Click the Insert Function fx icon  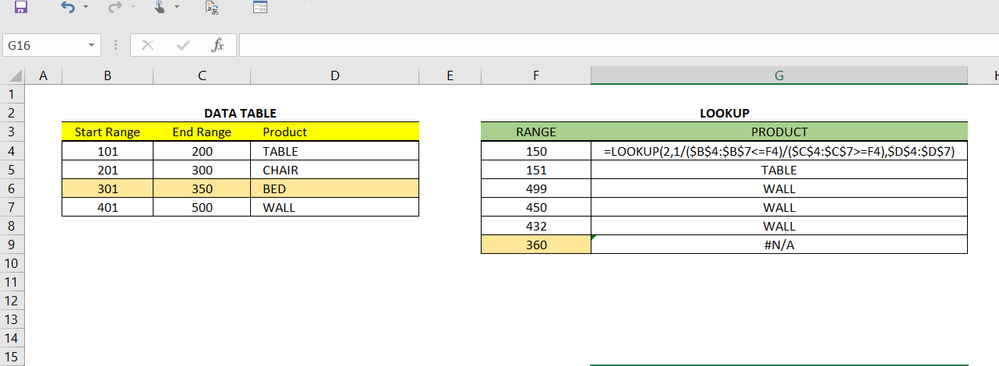tap(218, 45)
